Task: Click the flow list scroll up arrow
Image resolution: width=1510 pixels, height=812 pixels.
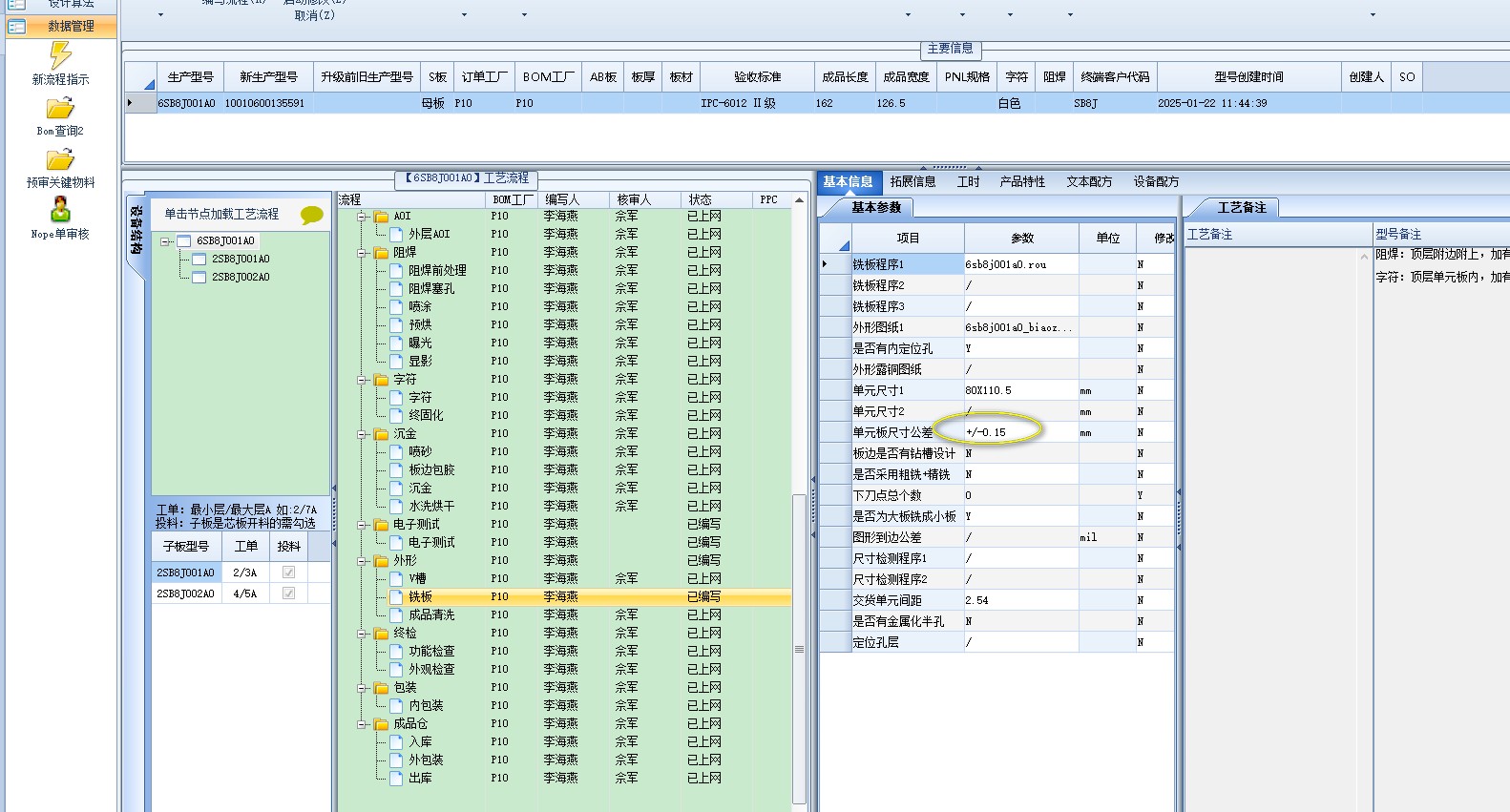Action: (x=799, y=200)
